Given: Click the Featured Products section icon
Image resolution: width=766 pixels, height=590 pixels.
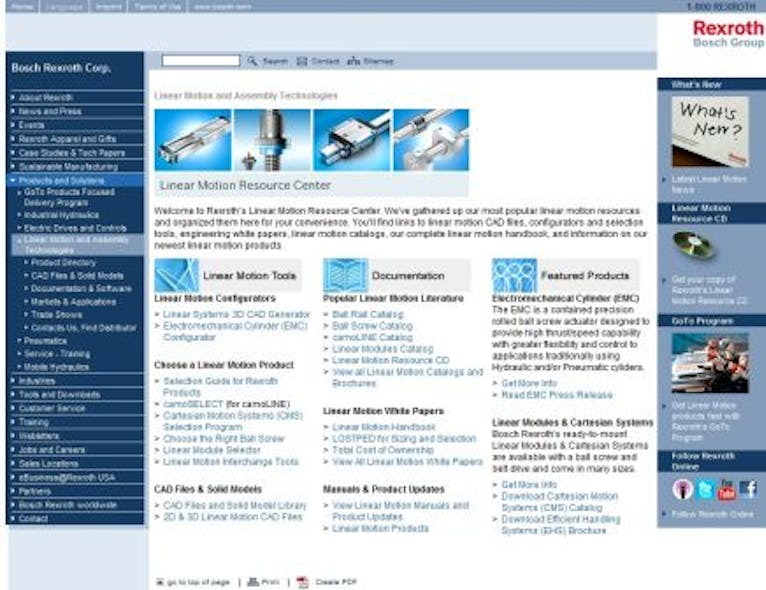Looking at the screenshot, I should pos(514,275).
